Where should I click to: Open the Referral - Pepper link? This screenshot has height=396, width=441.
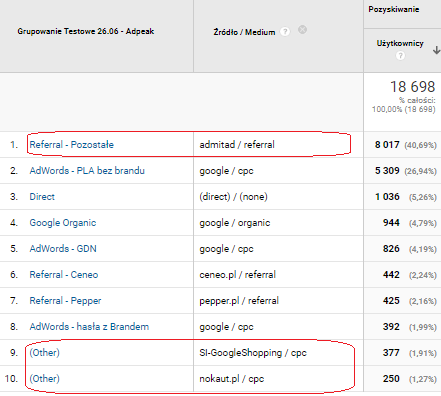click(65, 301)
